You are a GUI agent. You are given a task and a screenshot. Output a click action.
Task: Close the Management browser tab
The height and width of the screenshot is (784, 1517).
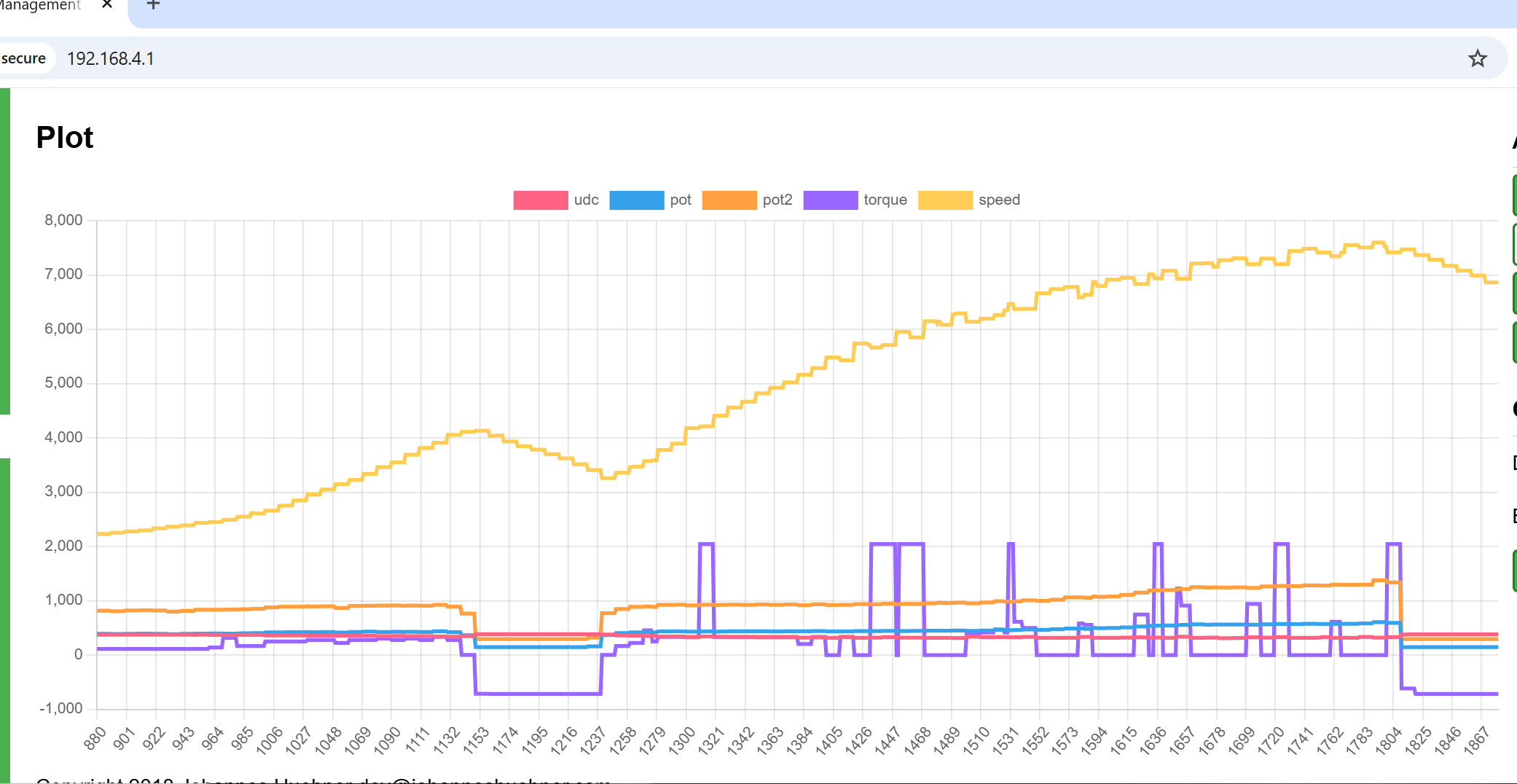(107, 4)
